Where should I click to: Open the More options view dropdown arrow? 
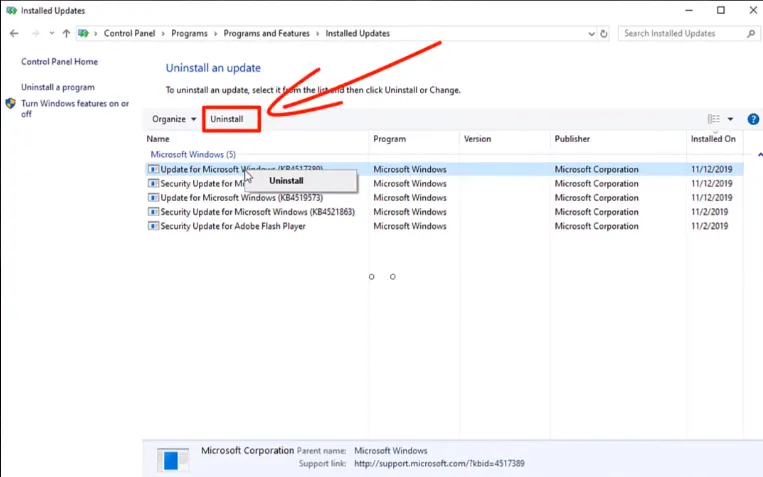pyautogui.click(x=730, y=119)
